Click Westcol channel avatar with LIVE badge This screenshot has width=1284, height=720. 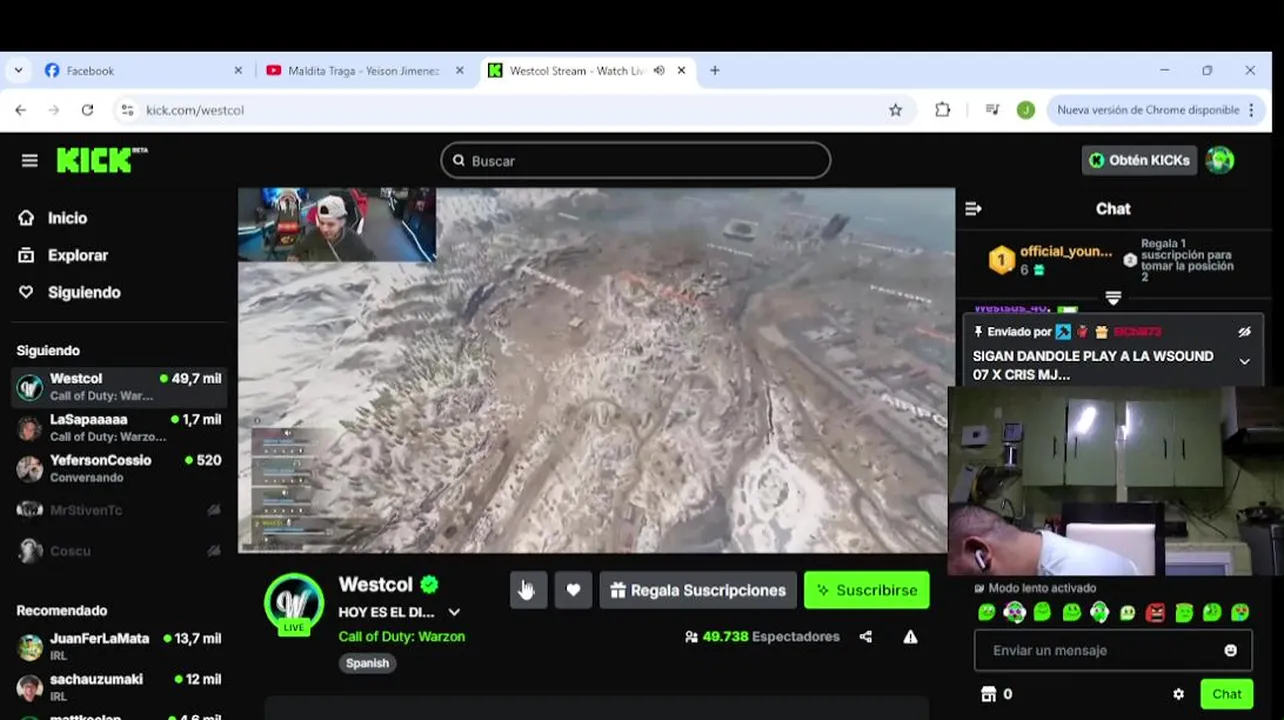point(294,603)
